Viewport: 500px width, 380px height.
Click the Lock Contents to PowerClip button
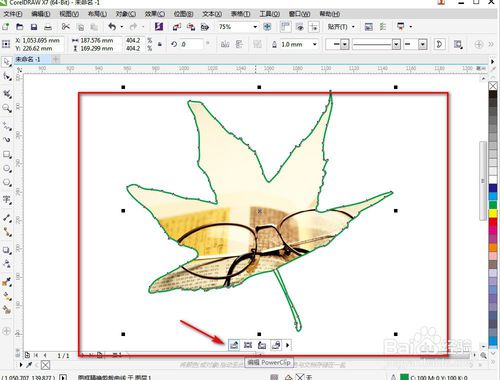coord(276,345)
